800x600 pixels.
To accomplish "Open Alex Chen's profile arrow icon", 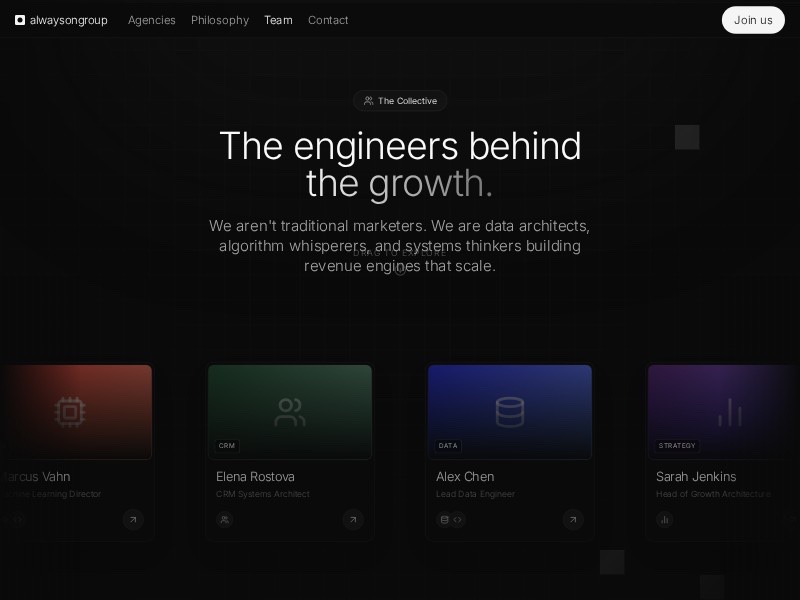I will point(572,519).
